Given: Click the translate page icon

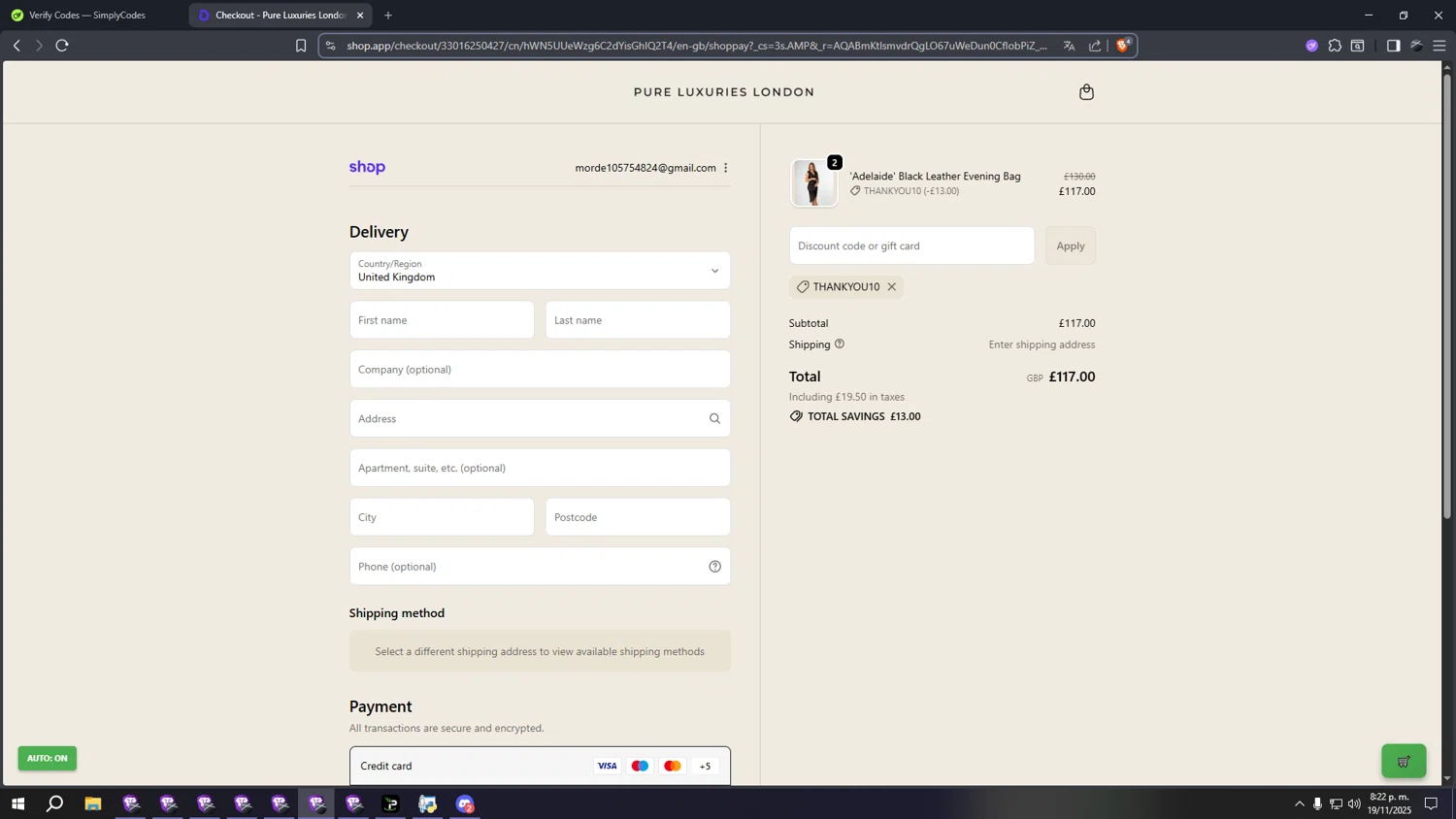Looking at the screenshot, I should 1069,46.
